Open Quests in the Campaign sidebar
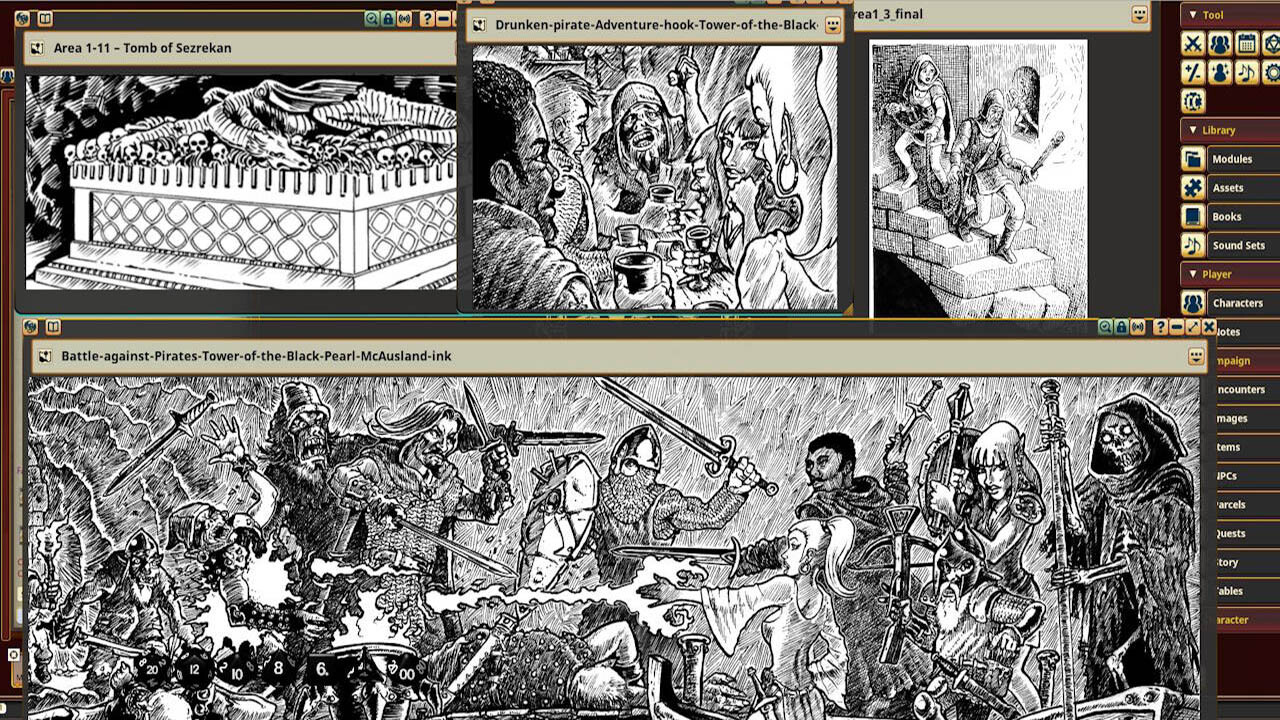The image size is (1280, 720). click(1240, 533)
